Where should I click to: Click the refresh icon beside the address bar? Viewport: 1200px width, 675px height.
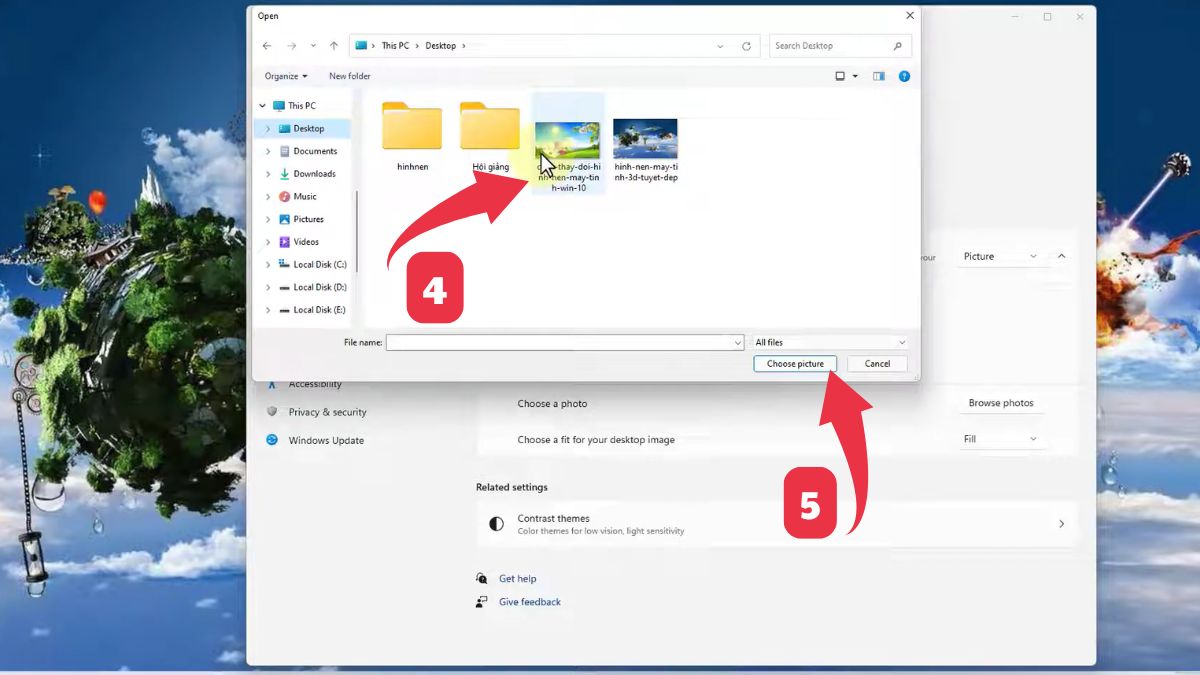(x=746, y=45)
